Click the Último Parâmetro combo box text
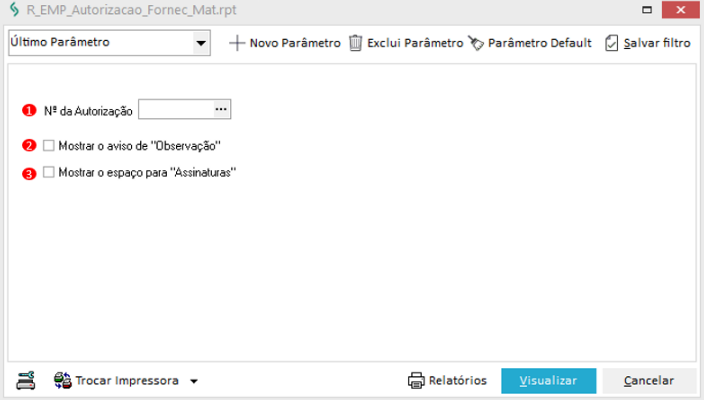Screen dimensions: 704x400 (60, 42)
